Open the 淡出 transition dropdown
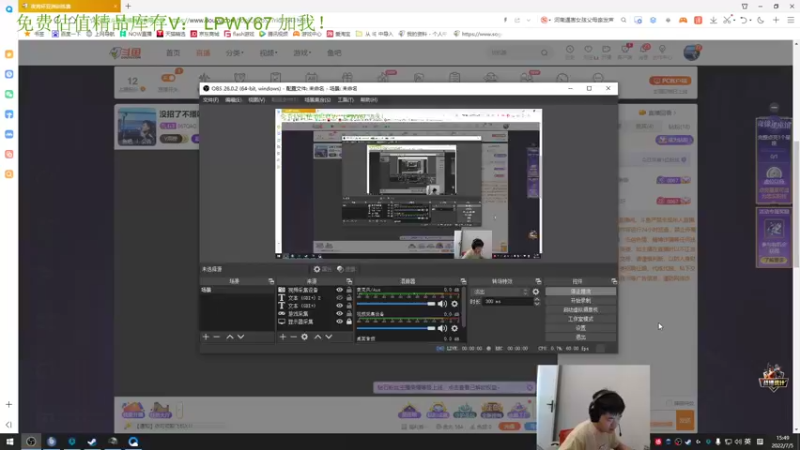Screen dimensions: 800x450 500,292
